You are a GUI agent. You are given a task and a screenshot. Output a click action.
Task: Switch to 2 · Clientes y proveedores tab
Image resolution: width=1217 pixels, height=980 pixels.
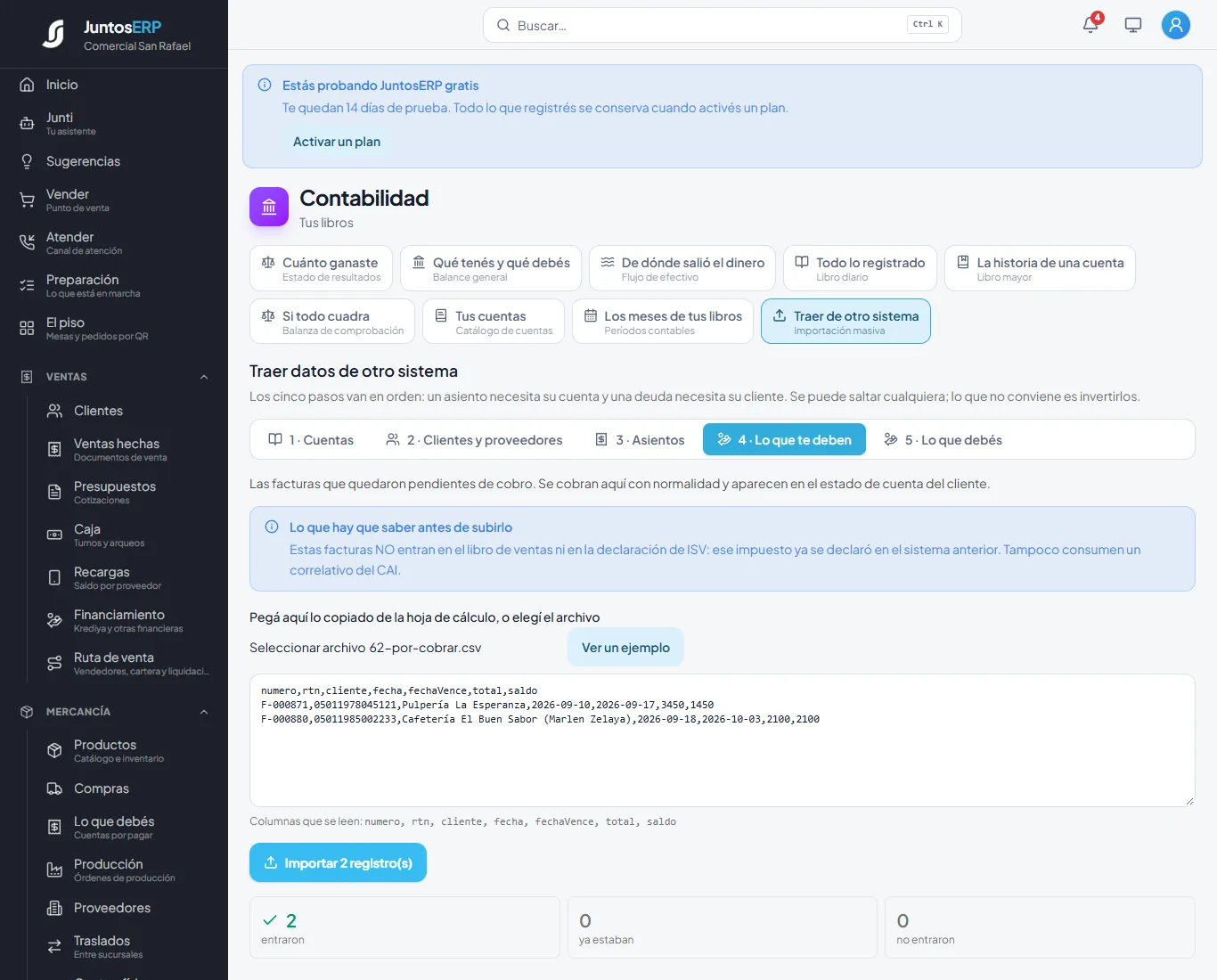tap(474, 439)
